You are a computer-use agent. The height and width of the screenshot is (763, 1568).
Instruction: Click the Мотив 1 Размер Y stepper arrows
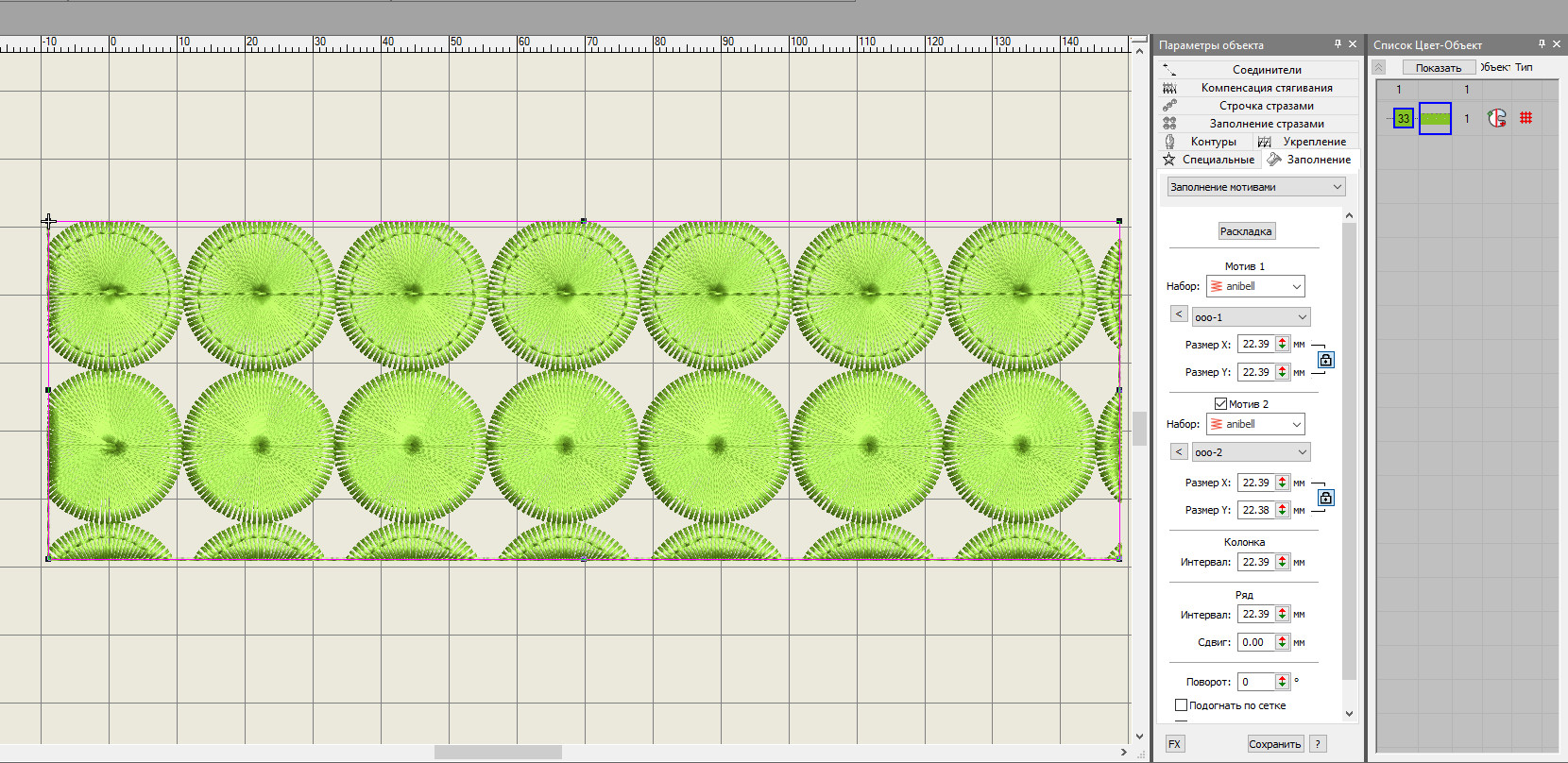(1283, 372)
